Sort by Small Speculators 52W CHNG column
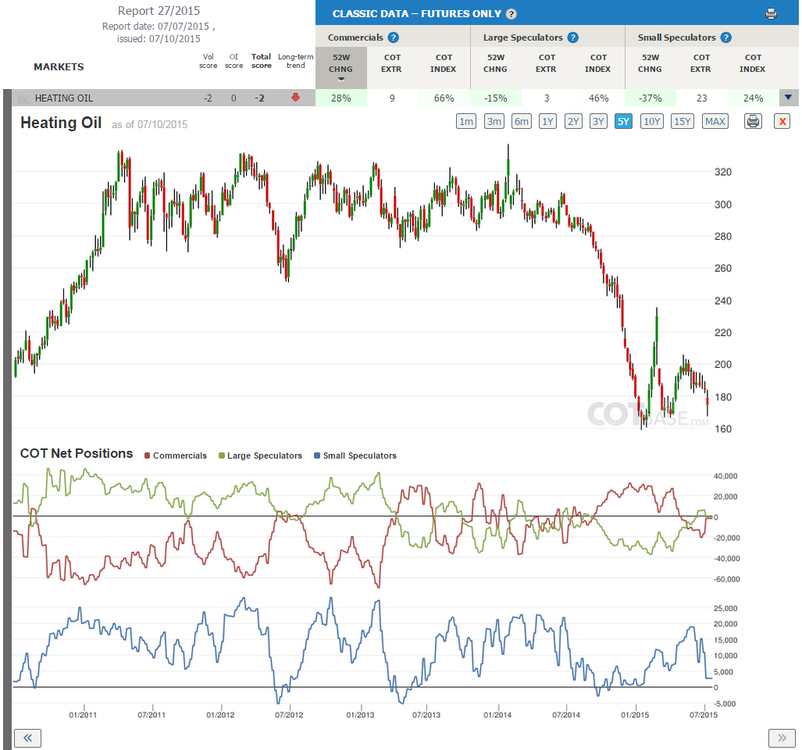The image size is (802, 750). [650, 63]
